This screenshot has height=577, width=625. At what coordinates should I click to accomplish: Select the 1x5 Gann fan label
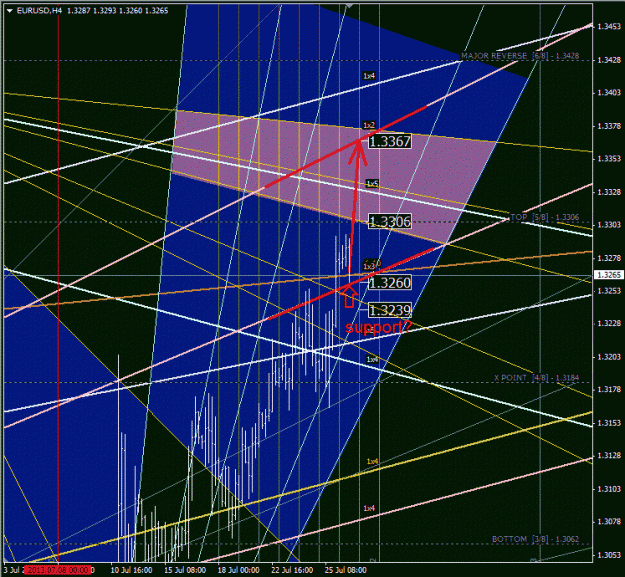(x=372, y=183)
